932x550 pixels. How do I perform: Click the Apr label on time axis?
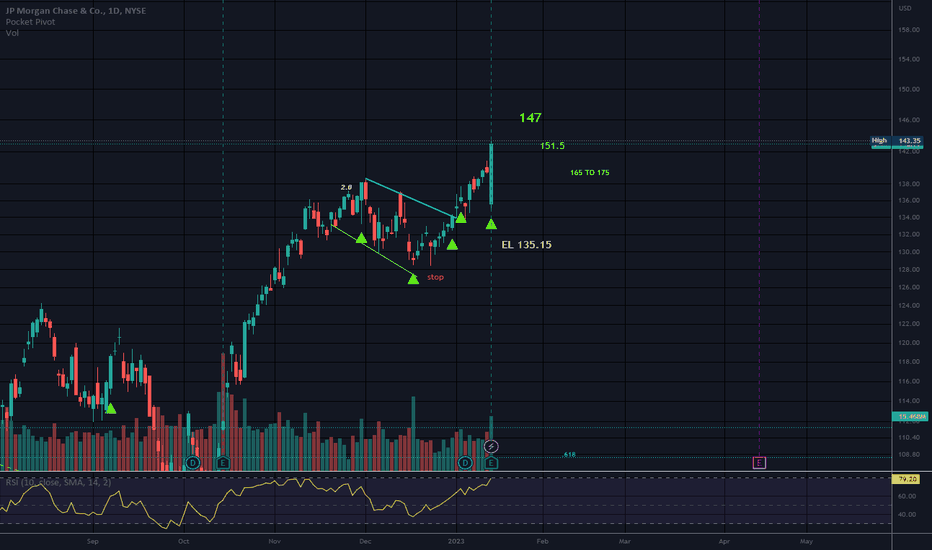tap(724, 542)
